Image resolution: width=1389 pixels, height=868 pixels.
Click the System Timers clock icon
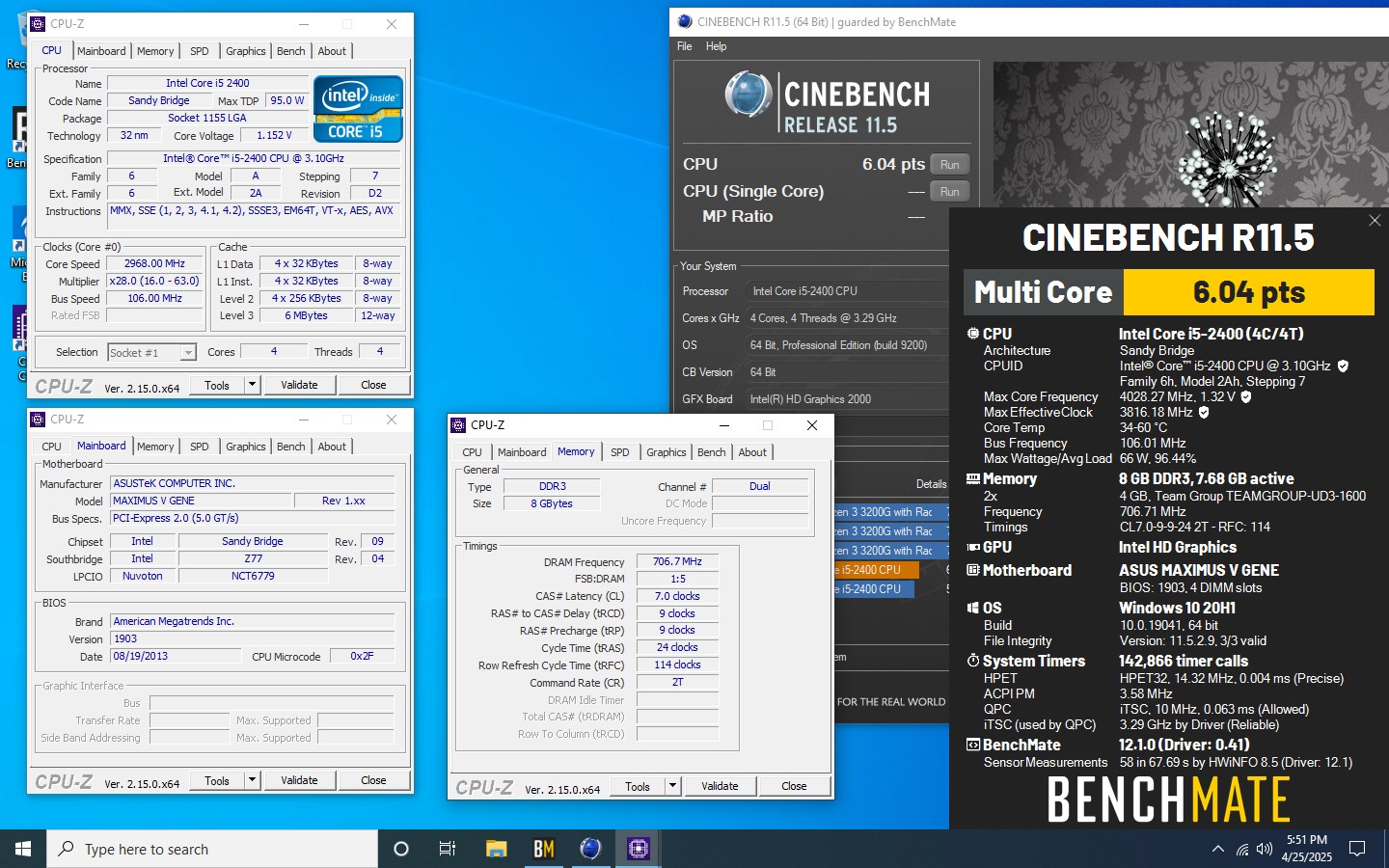pyautogui.click(x=972, y=661)
